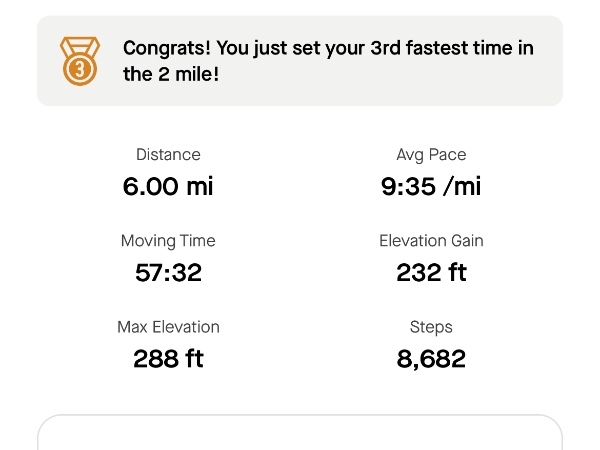Tap the 232 ft elevation gain value
Screen dimensions: 600x450
pos(431,272)
